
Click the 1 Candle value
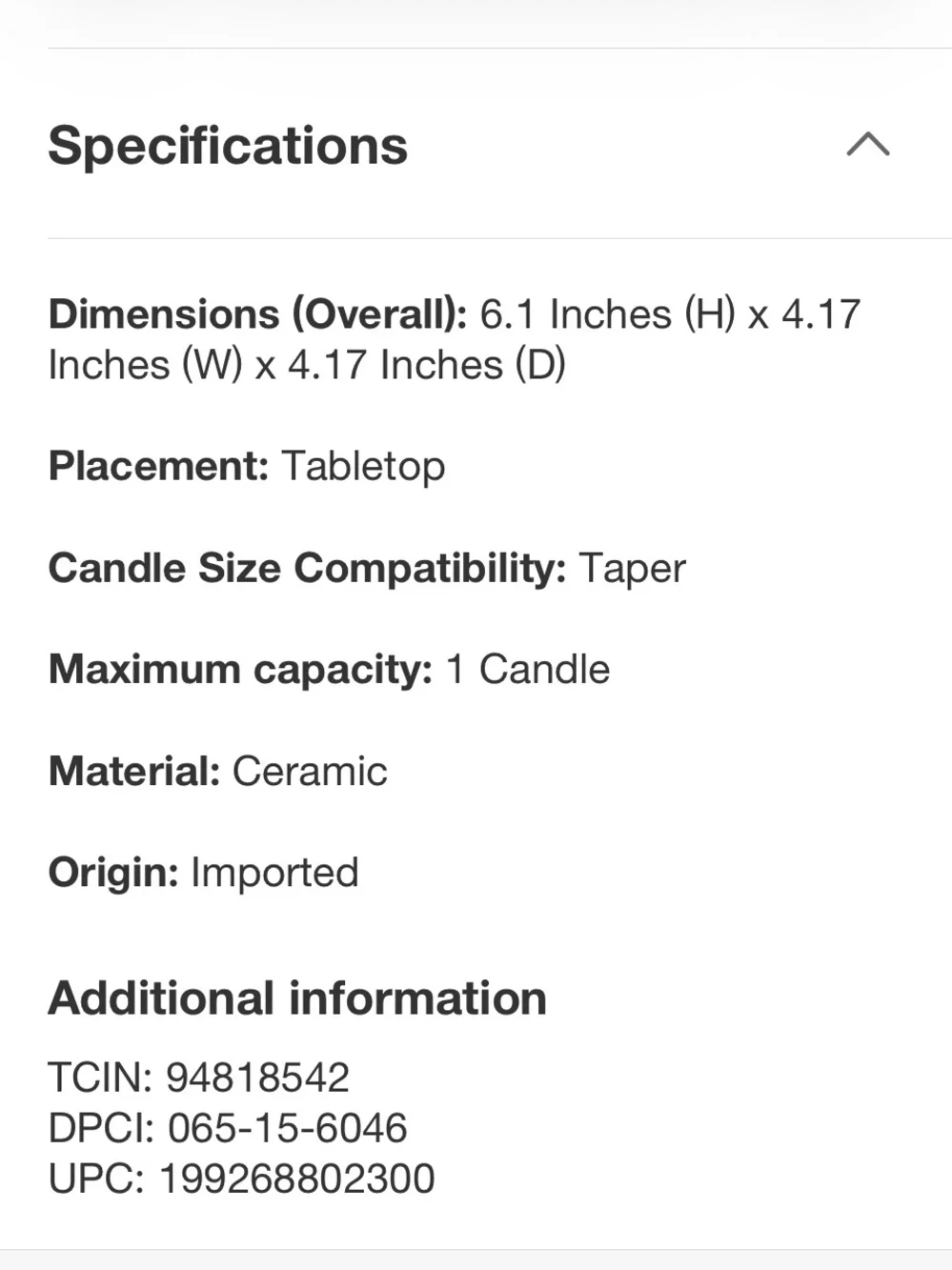coord(528,669)
